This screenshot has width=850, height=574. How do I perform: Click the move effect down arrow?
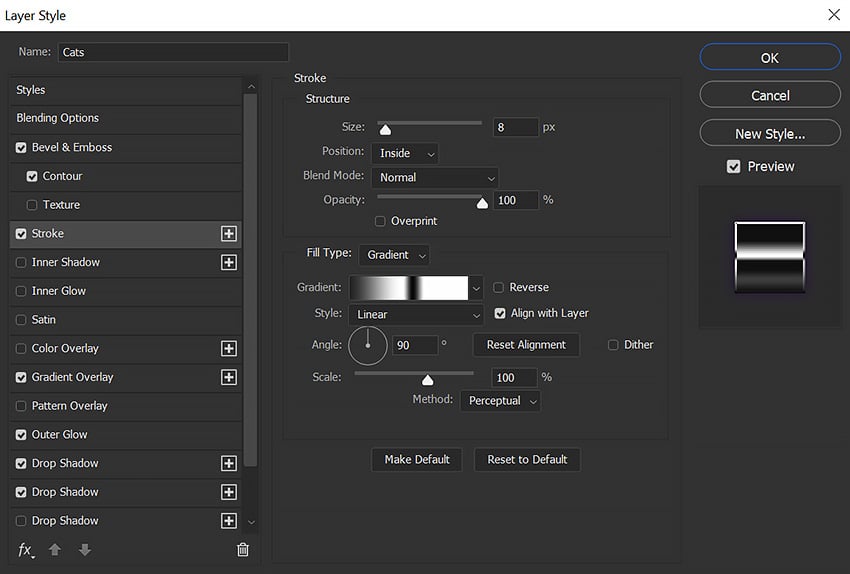[x=85, y=550]
